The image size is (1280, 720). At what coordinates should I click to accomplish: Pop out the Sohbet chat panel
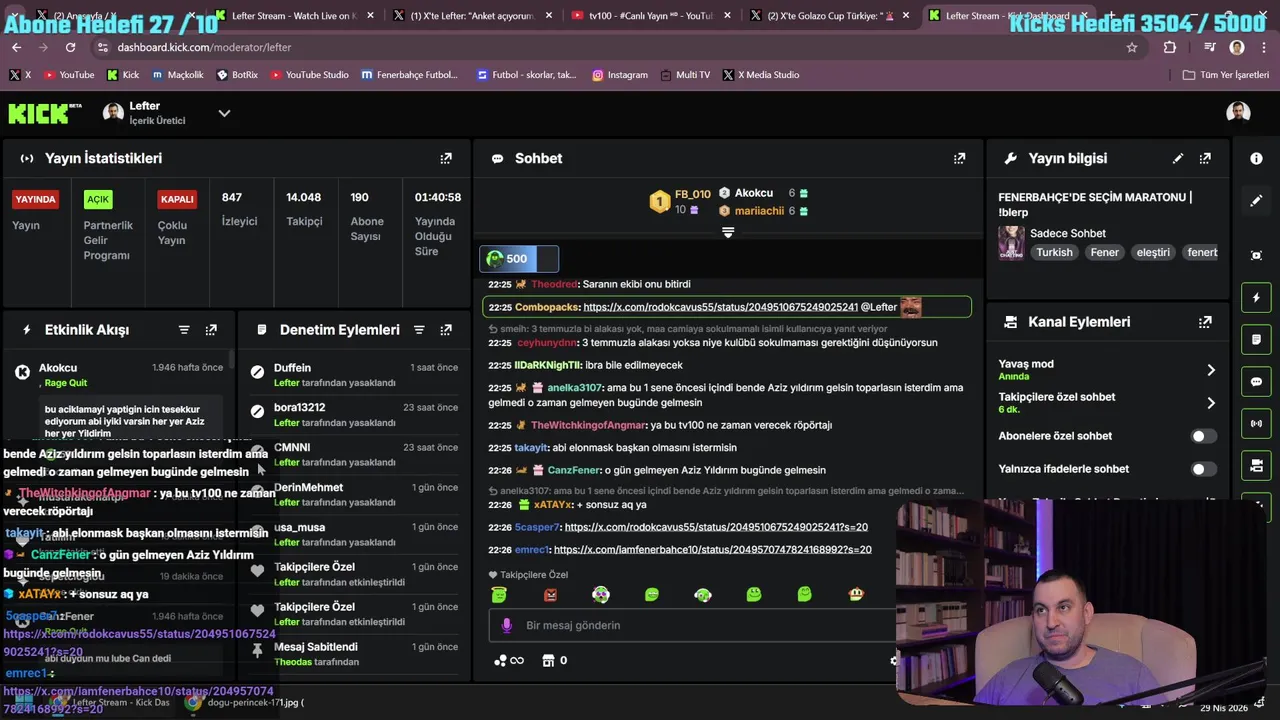tap(959, 158)
